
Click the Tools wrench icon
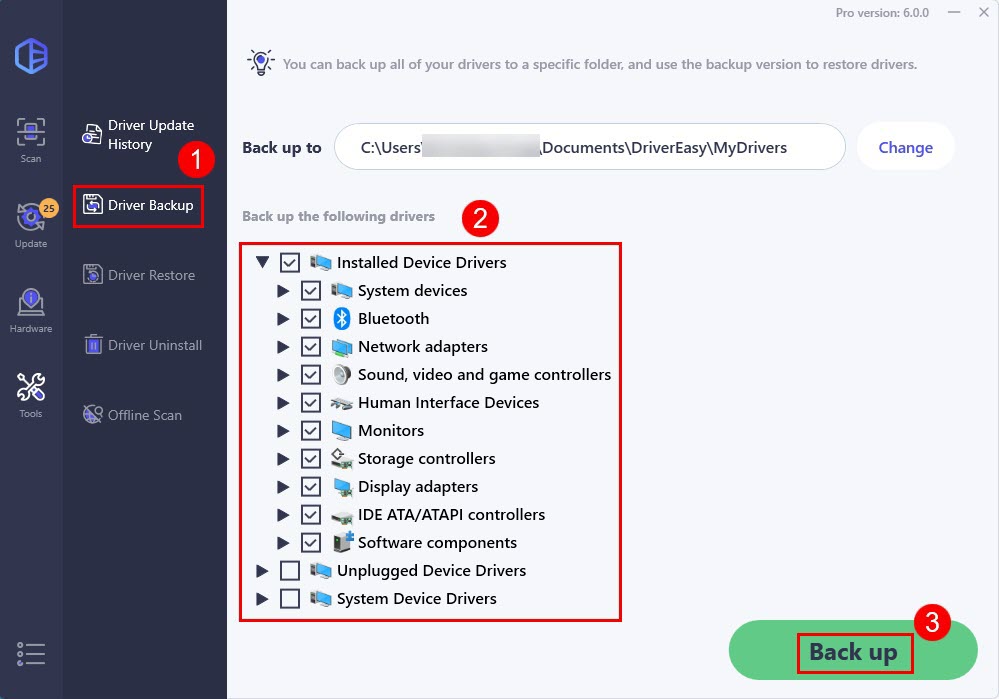click(x=31, y=387)
